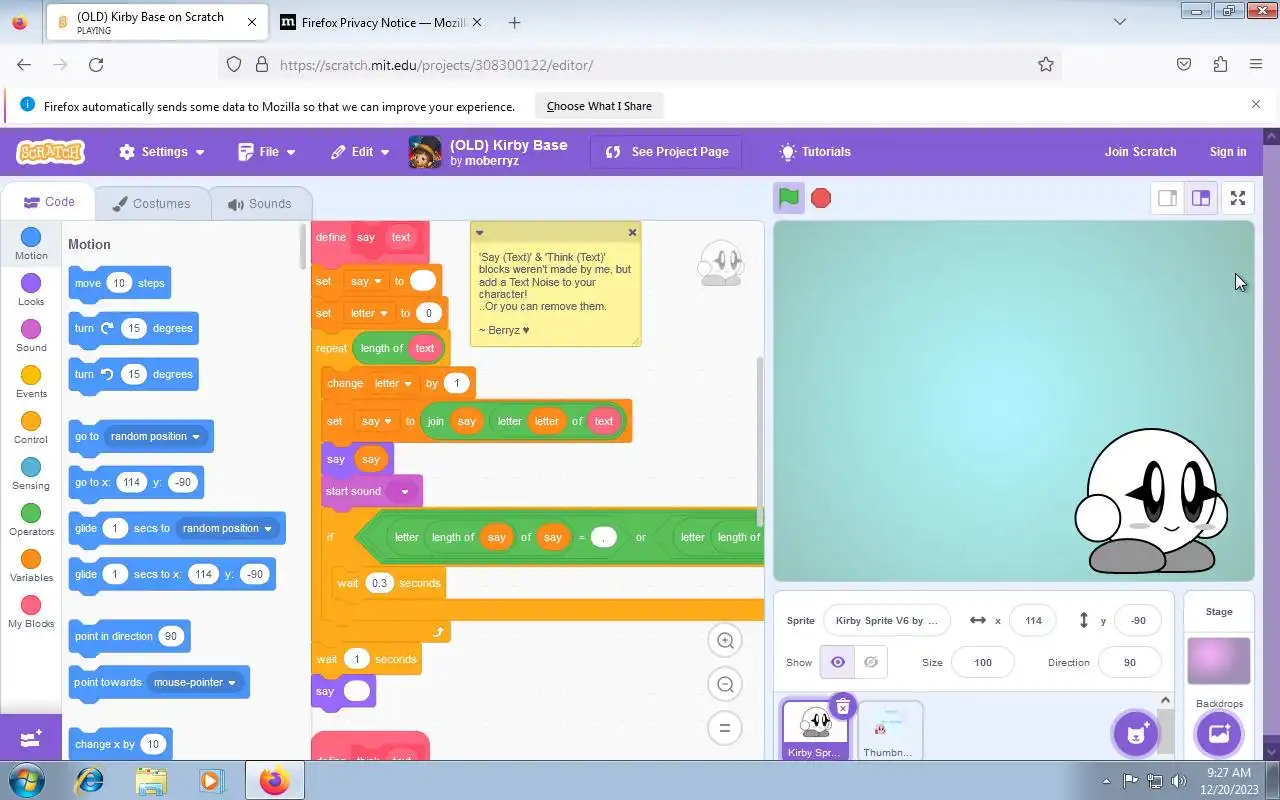Screen dimensions: 1280x800
Task: Select the My Blocks category
Action: pyautogui.click(x=31, y=612)
